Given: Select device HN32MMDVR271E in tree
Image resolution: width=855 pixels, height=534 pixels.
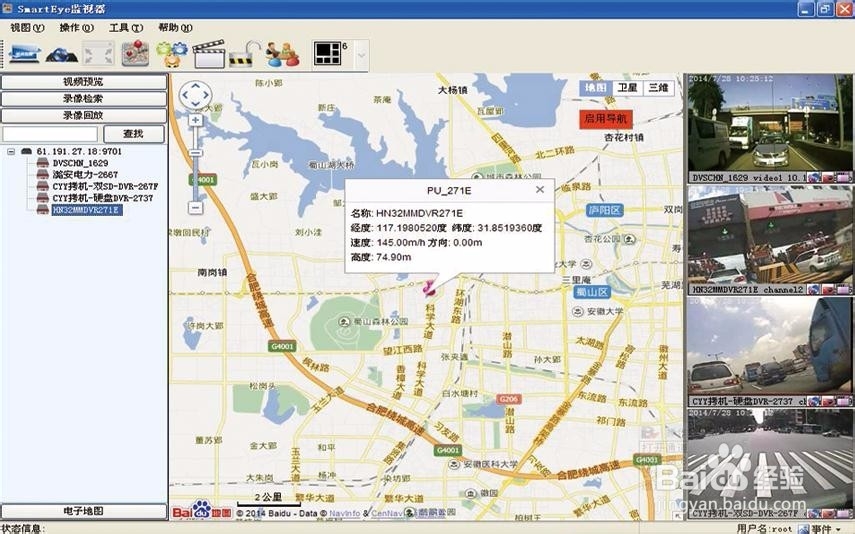Looking at the screenshot, I should click(87, 210).
